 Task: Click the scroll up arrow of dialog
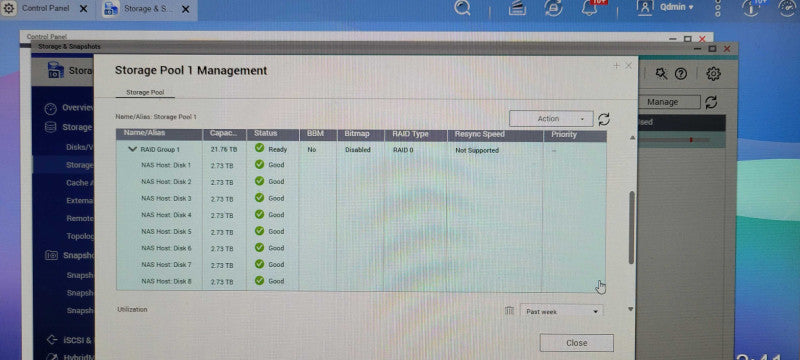632,138
